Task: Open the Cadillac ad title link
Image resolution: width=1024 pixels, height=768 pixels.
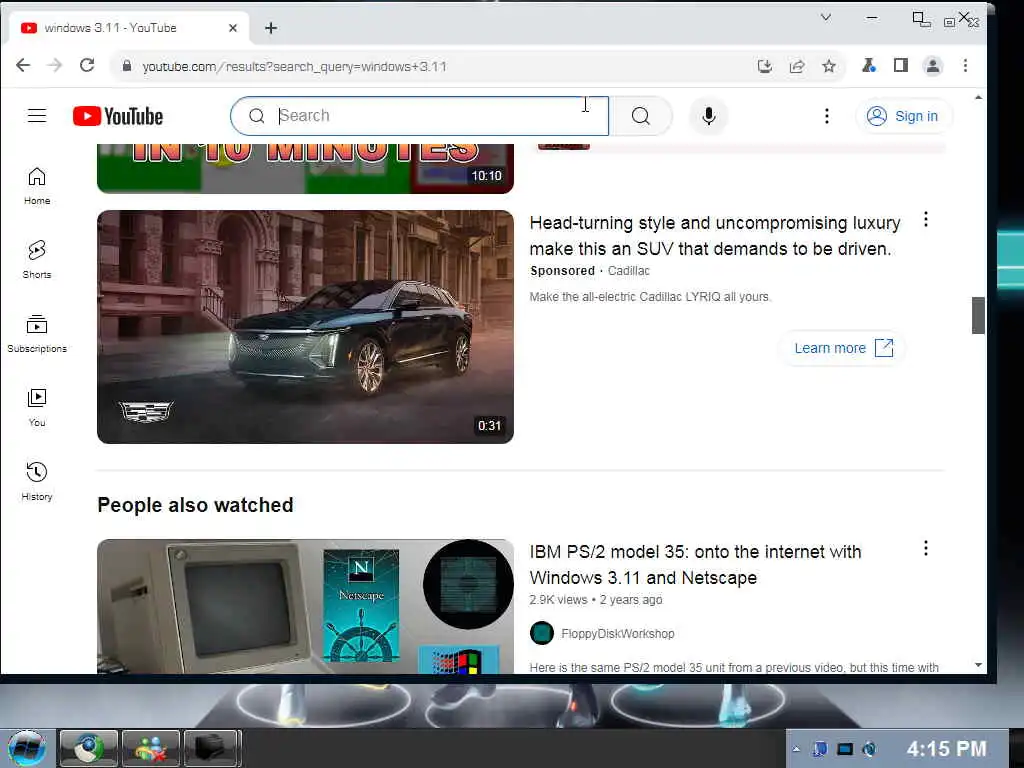Action: click(x=714, y=236)
